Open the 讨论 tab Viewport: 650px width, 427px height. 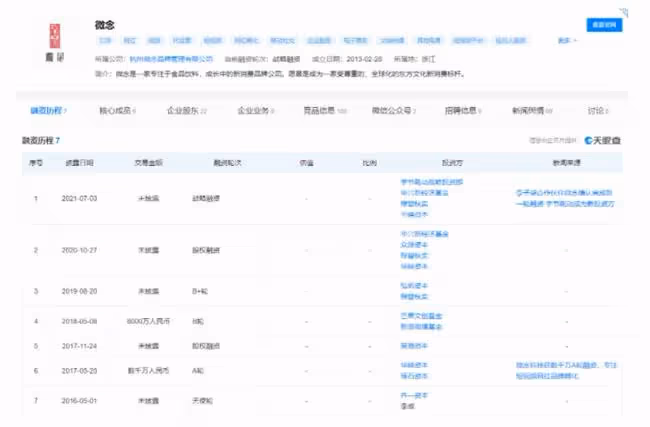(x=598, y=110)
